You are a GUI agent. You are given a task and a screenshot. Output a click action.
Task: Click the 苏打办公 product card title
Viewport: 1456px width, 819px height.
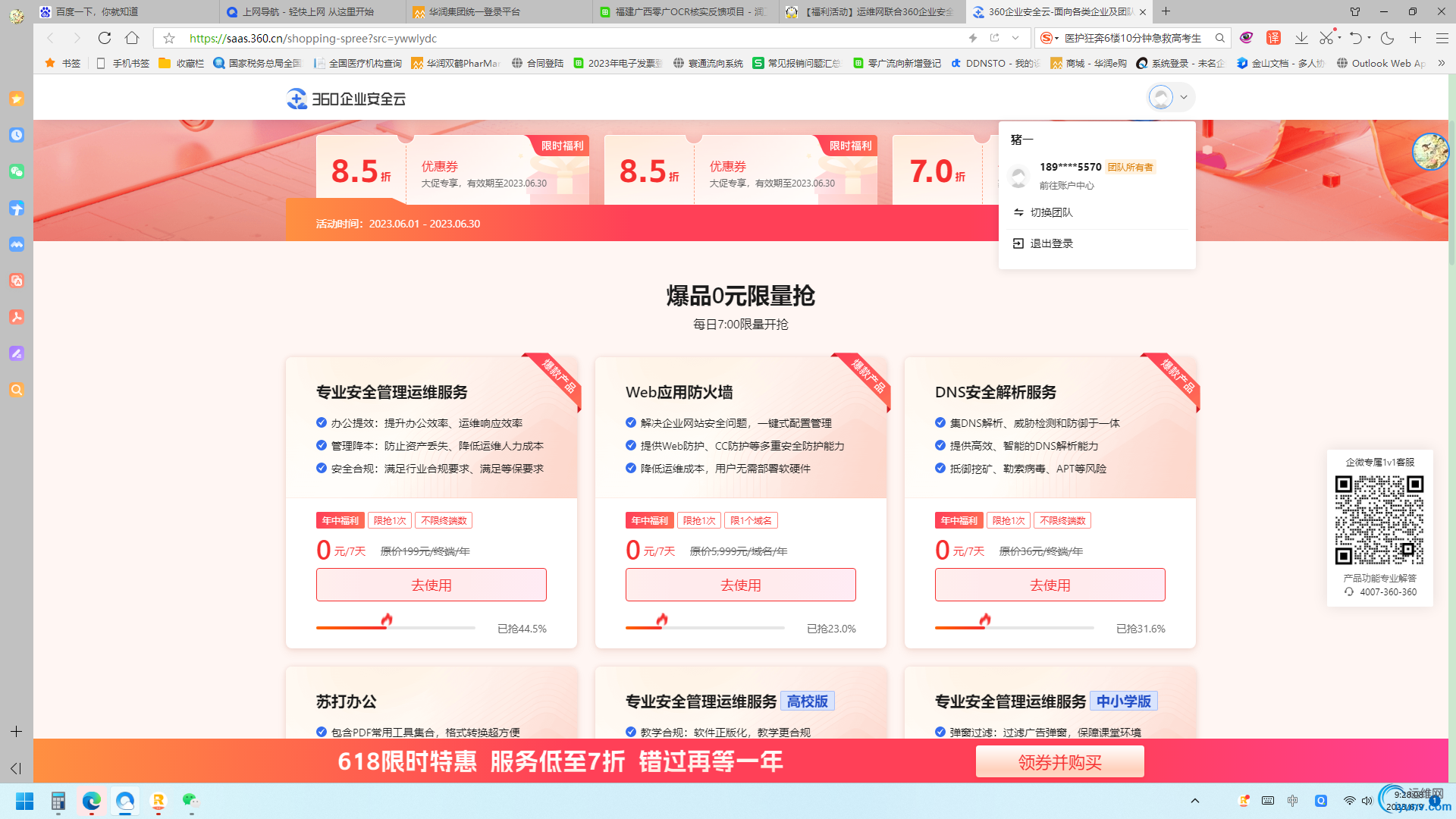point(347,701)
